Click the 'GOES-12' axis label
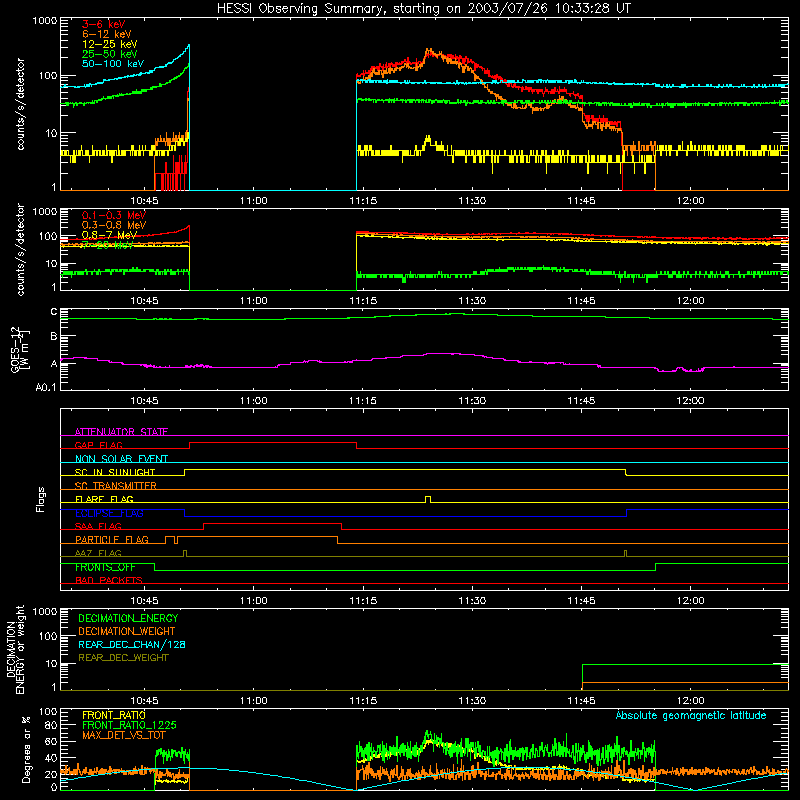Viewport: 800px width, 800px height. tap(16, 349)
